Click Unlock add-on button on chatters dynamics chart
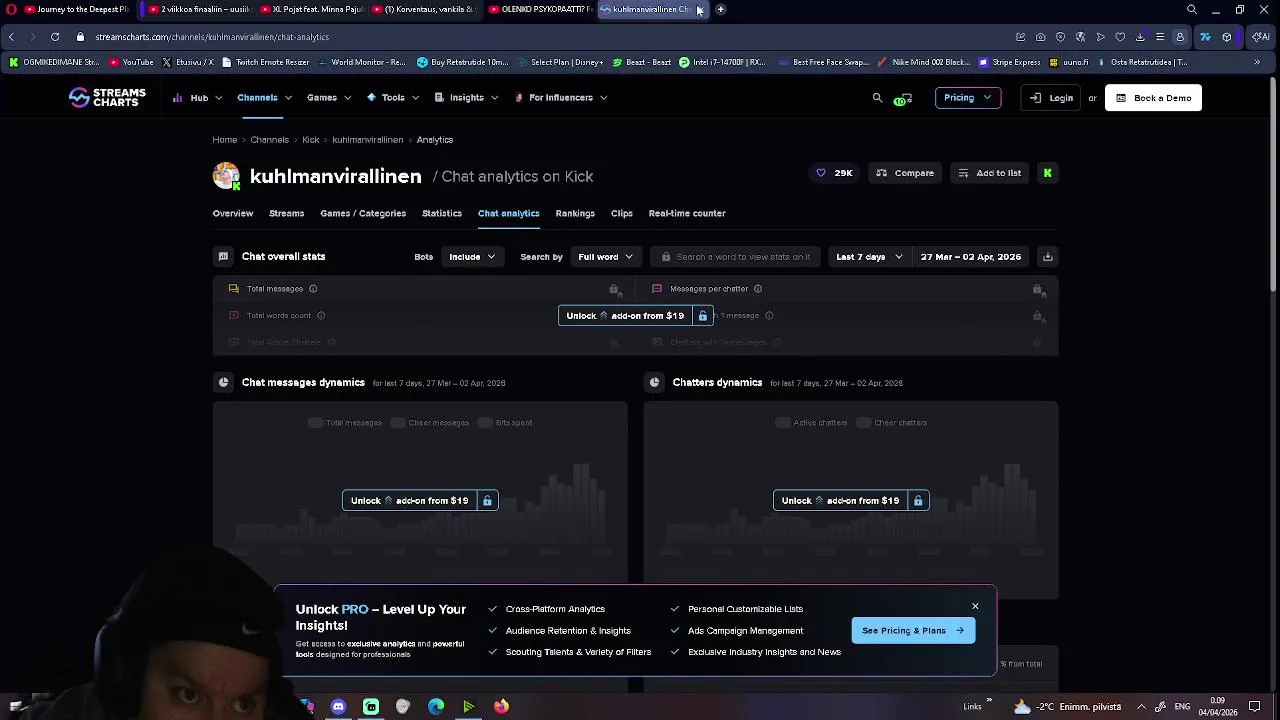The width and height of the screenshot is (1280, 720). pyautogui.click(x=851, y=501)
